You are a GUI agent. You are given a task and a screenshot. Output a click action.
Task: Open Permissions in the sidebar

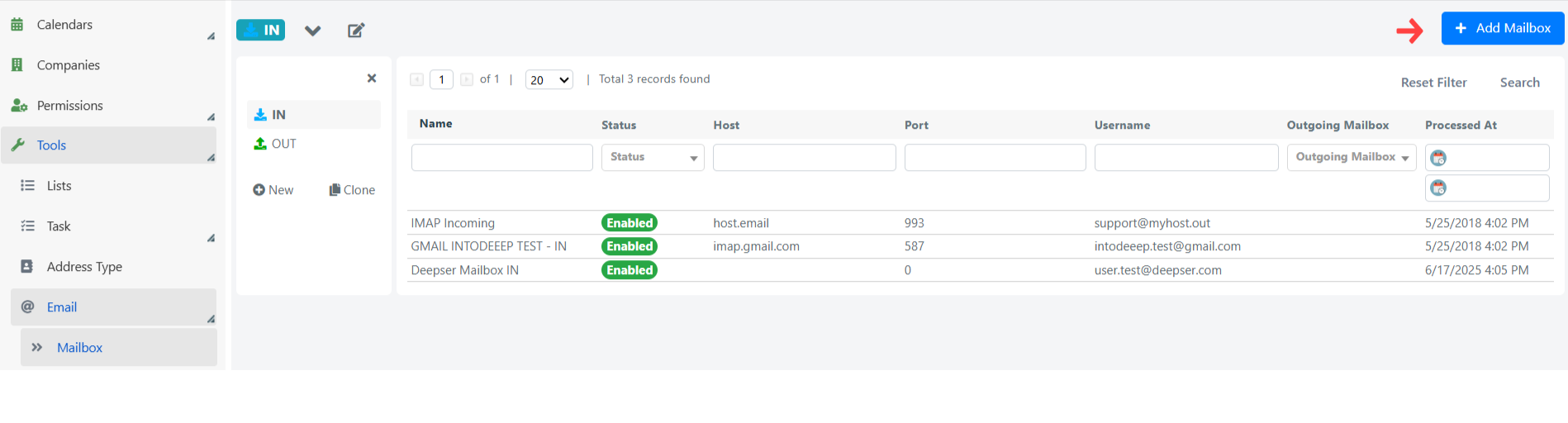pyautogui.click(x=70, y=106)
